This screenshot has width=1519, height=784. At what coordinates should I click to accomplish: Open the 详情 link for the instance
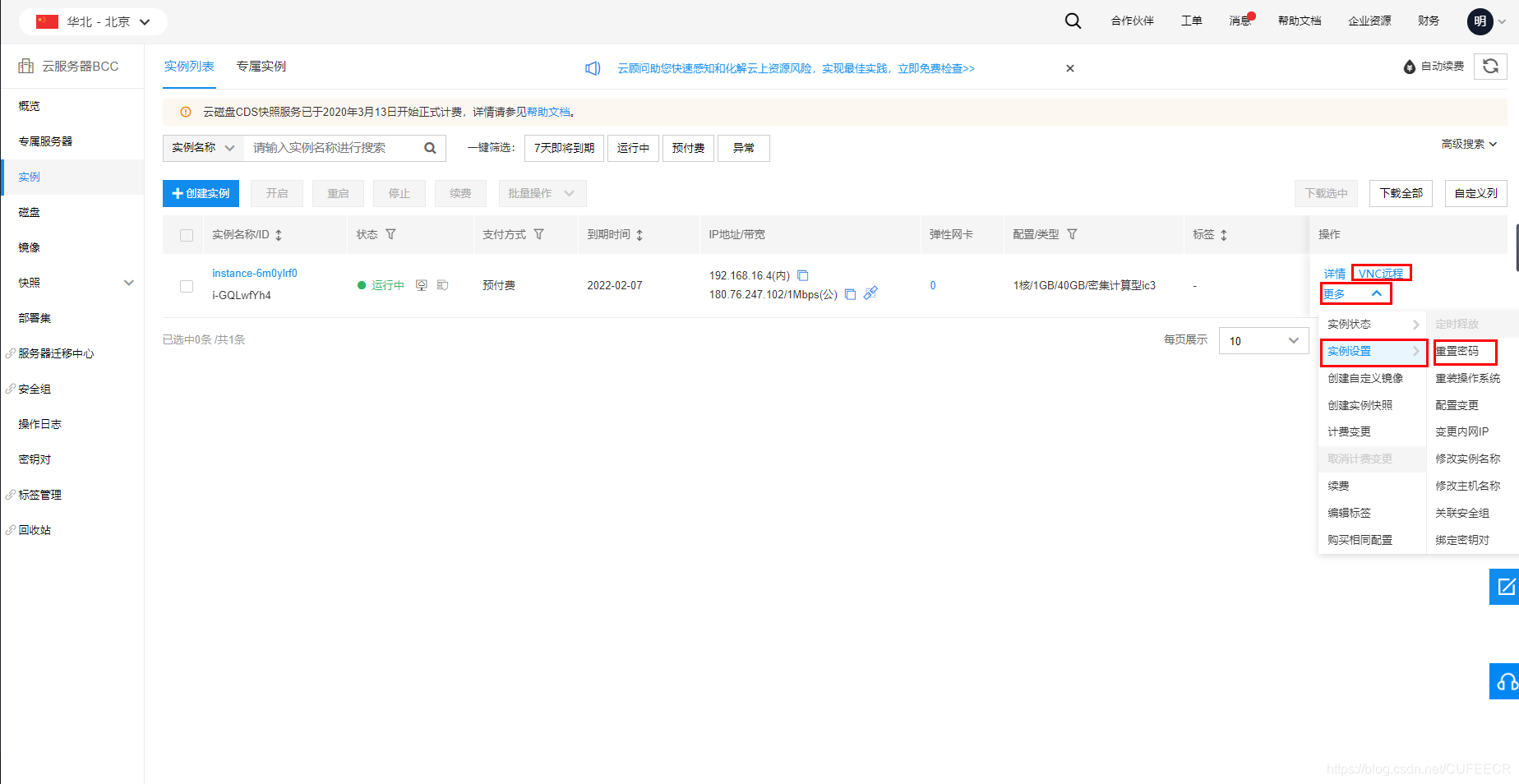pyautogui.click(x=1334, y=274)
